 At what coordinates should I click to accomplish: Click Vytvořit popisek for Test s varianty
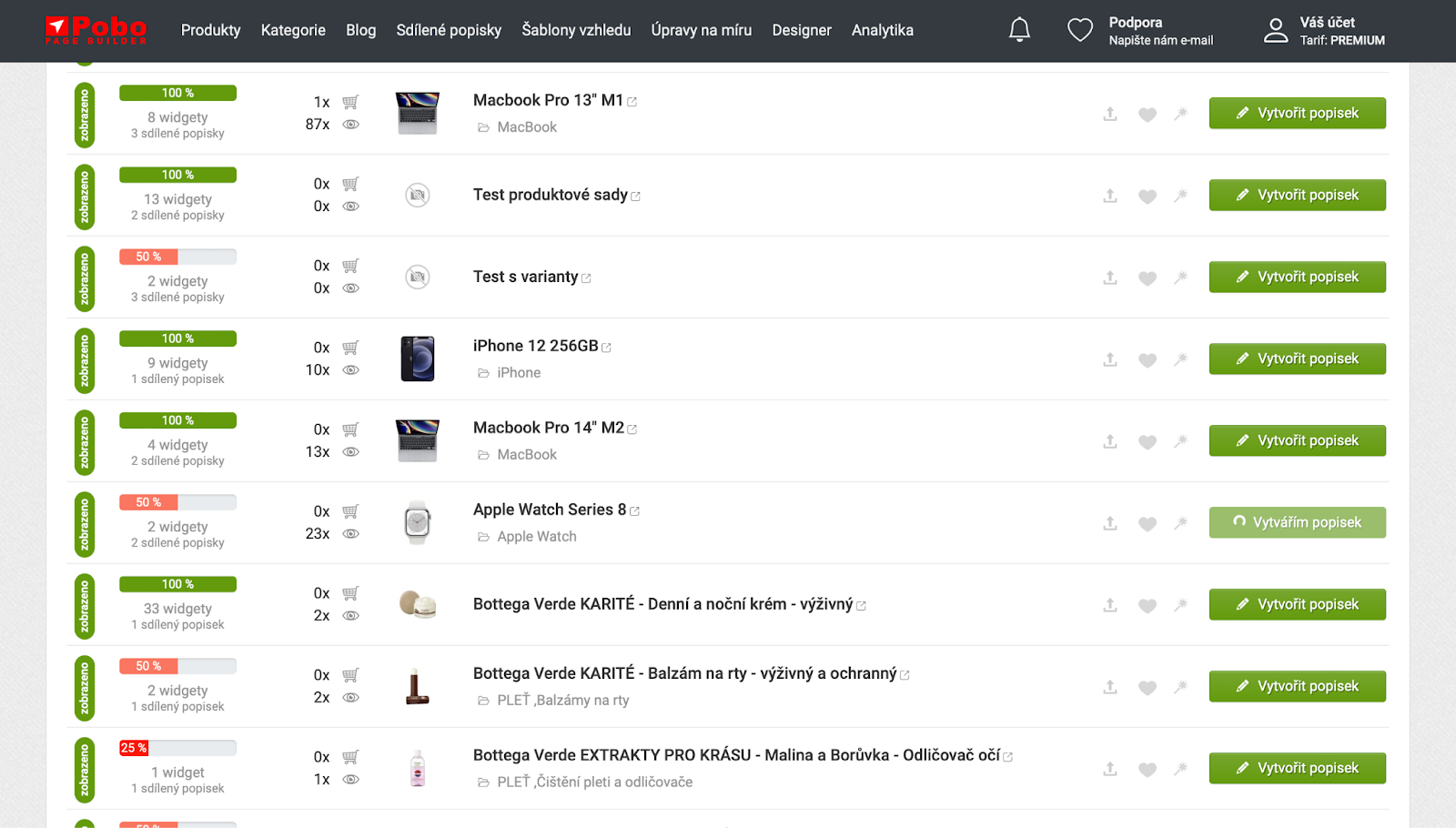pos(1298,278)
